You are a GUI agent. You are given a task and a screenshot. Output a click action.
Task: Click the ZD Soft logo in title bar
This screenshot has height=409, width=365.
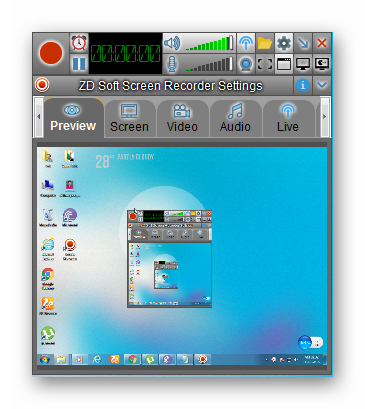coord(42,85)
